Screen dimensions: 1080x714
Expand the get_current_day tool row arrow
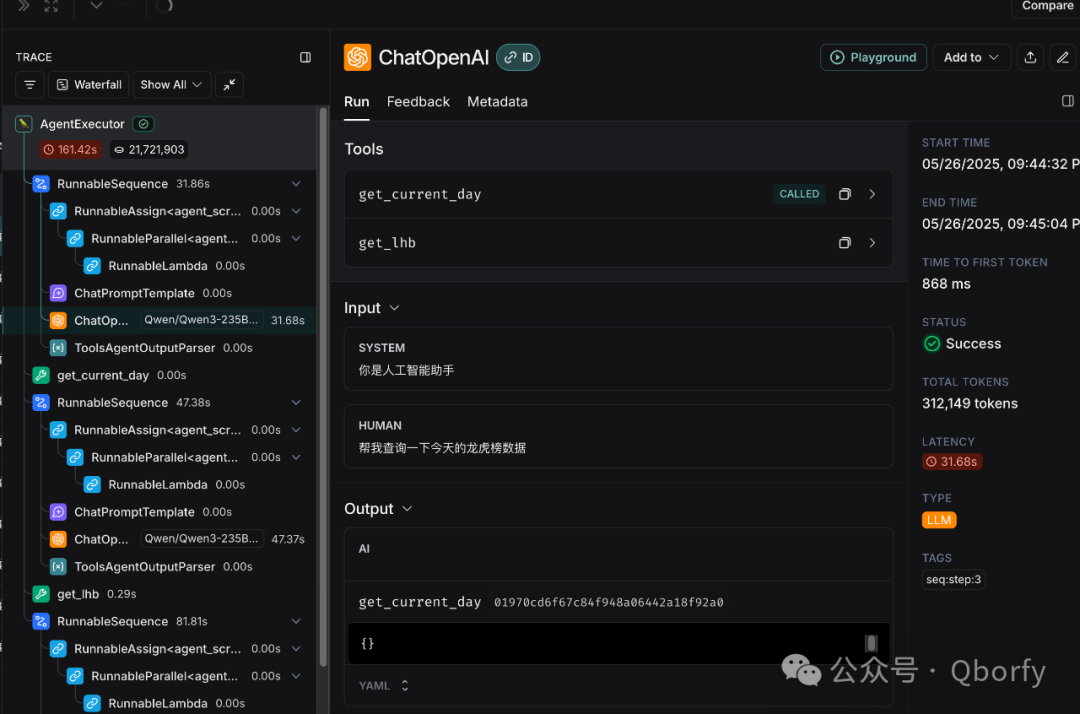(x=872, y=194)
